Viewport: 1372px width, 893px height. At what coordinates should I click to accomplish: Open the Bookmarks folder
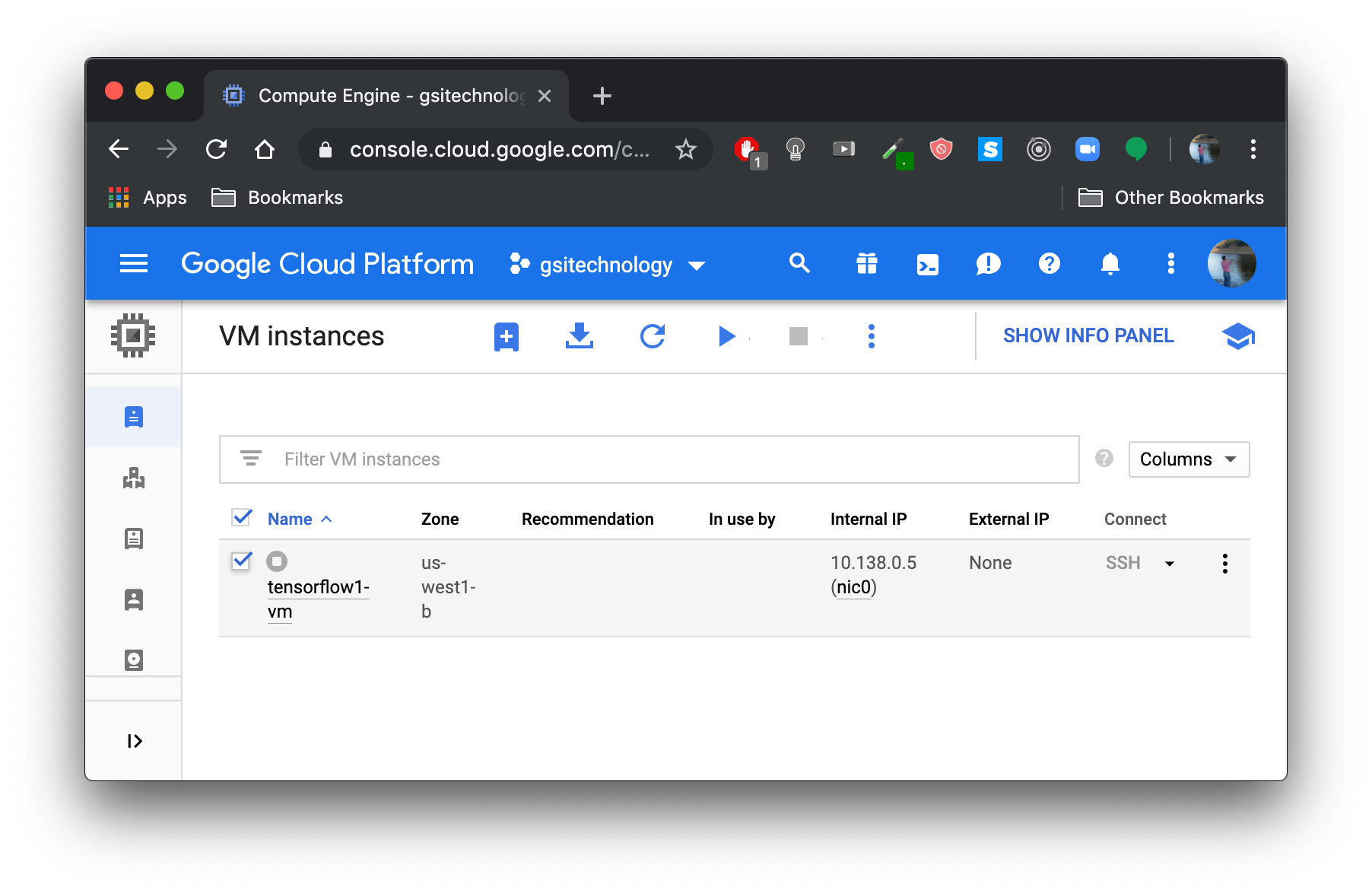pyautogui.click(x=277, y=198)
